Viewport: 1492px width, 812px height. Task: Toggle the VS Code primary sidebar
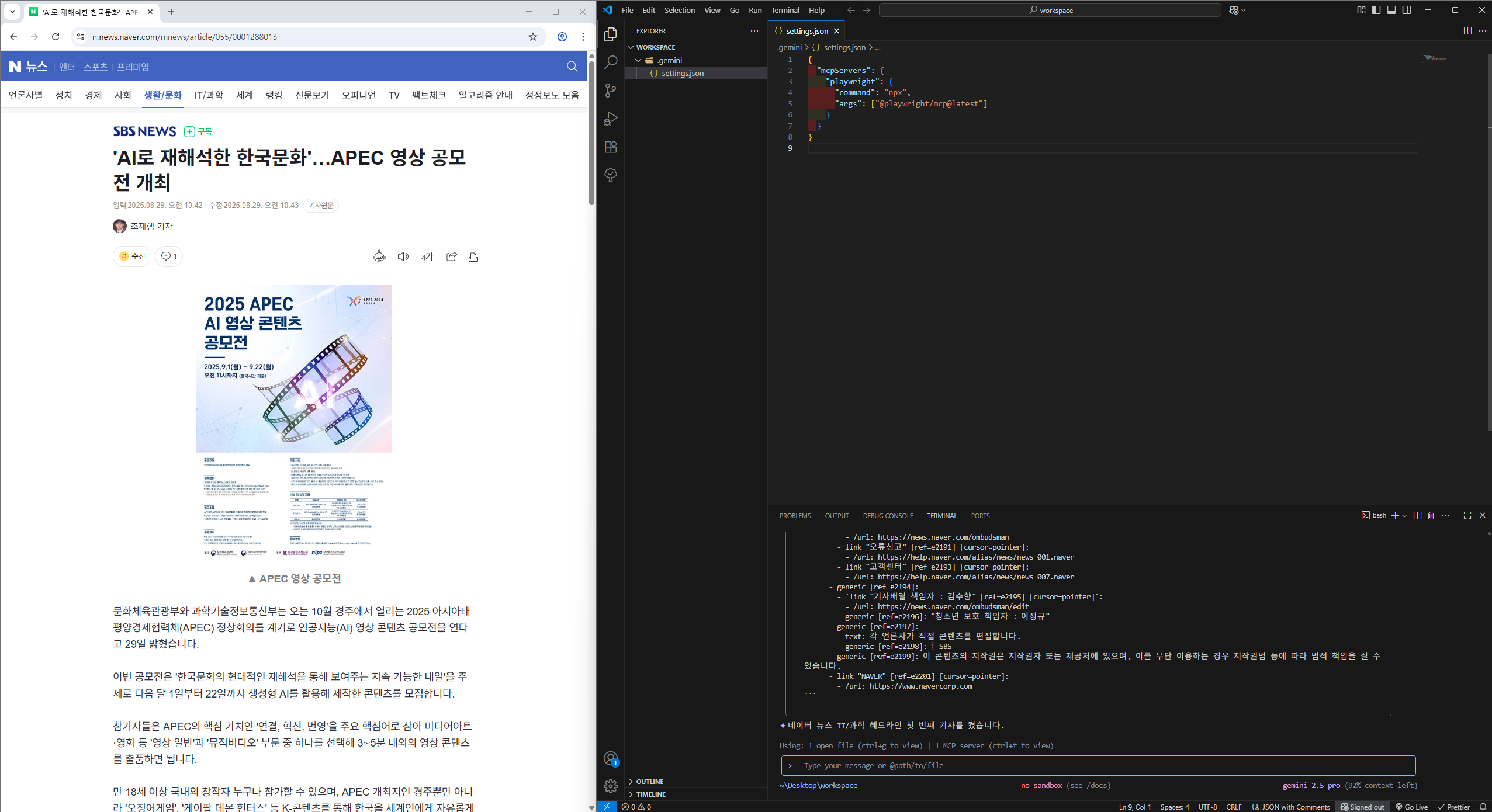pyautogui.click(x=1376, y=10)
